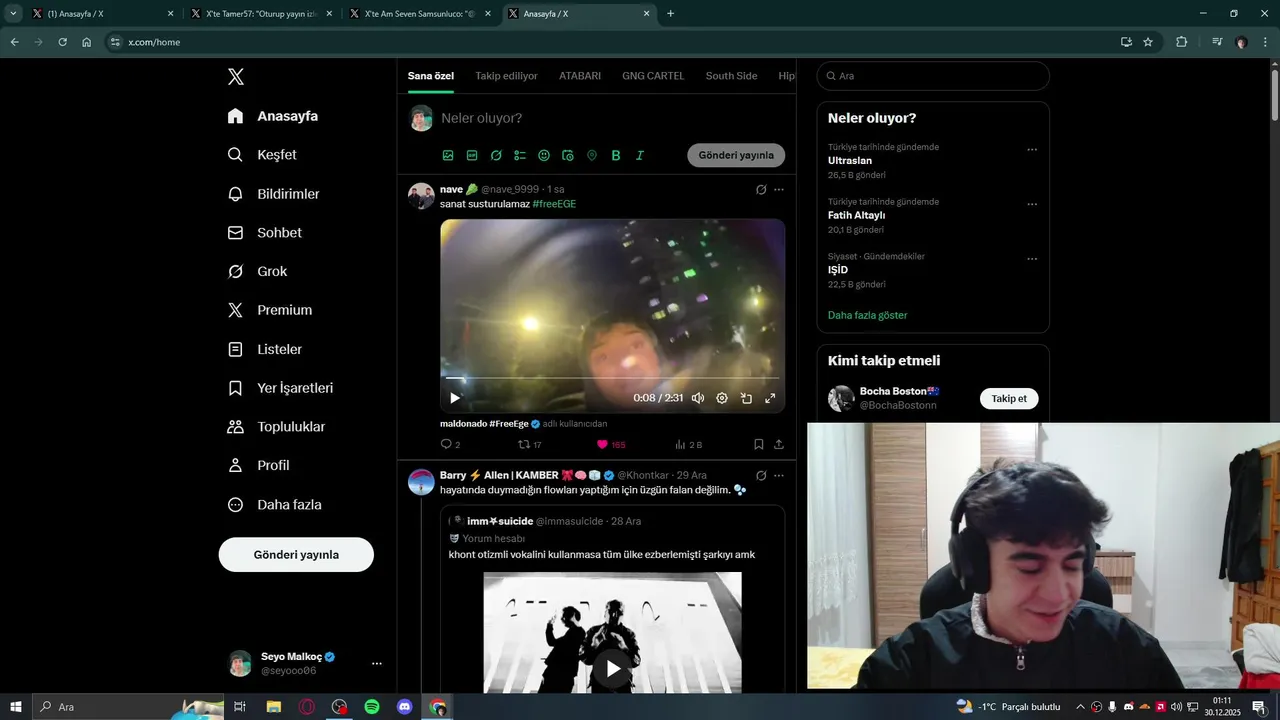Unlike nave's post with 165 likes
The image size is (1280, 720).
point(611,444)
